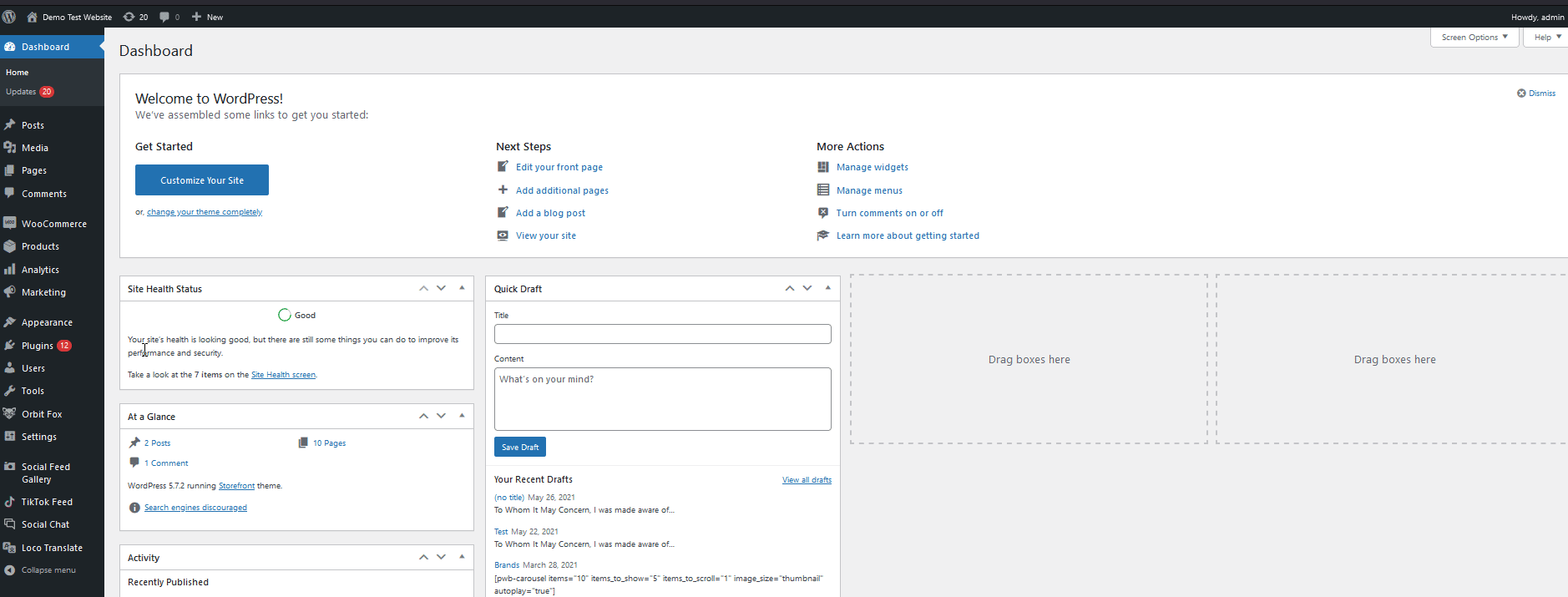Open the Comments icon menu

tap(10, 193)
